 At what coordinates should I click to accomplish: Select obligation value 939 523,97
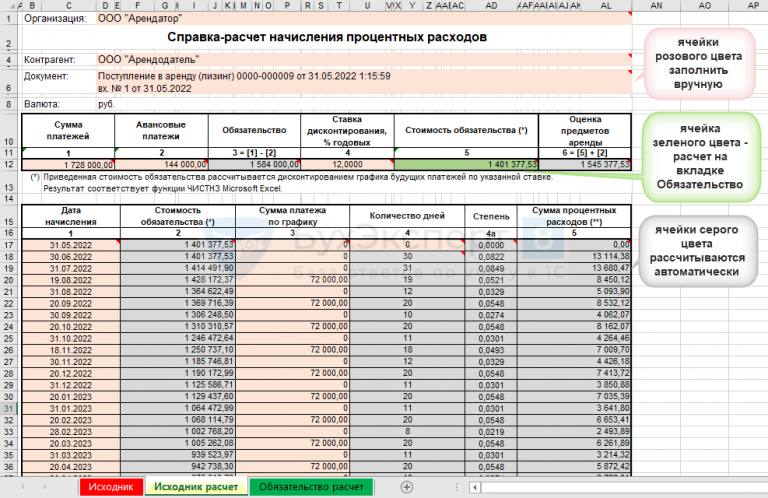(178, 455)
